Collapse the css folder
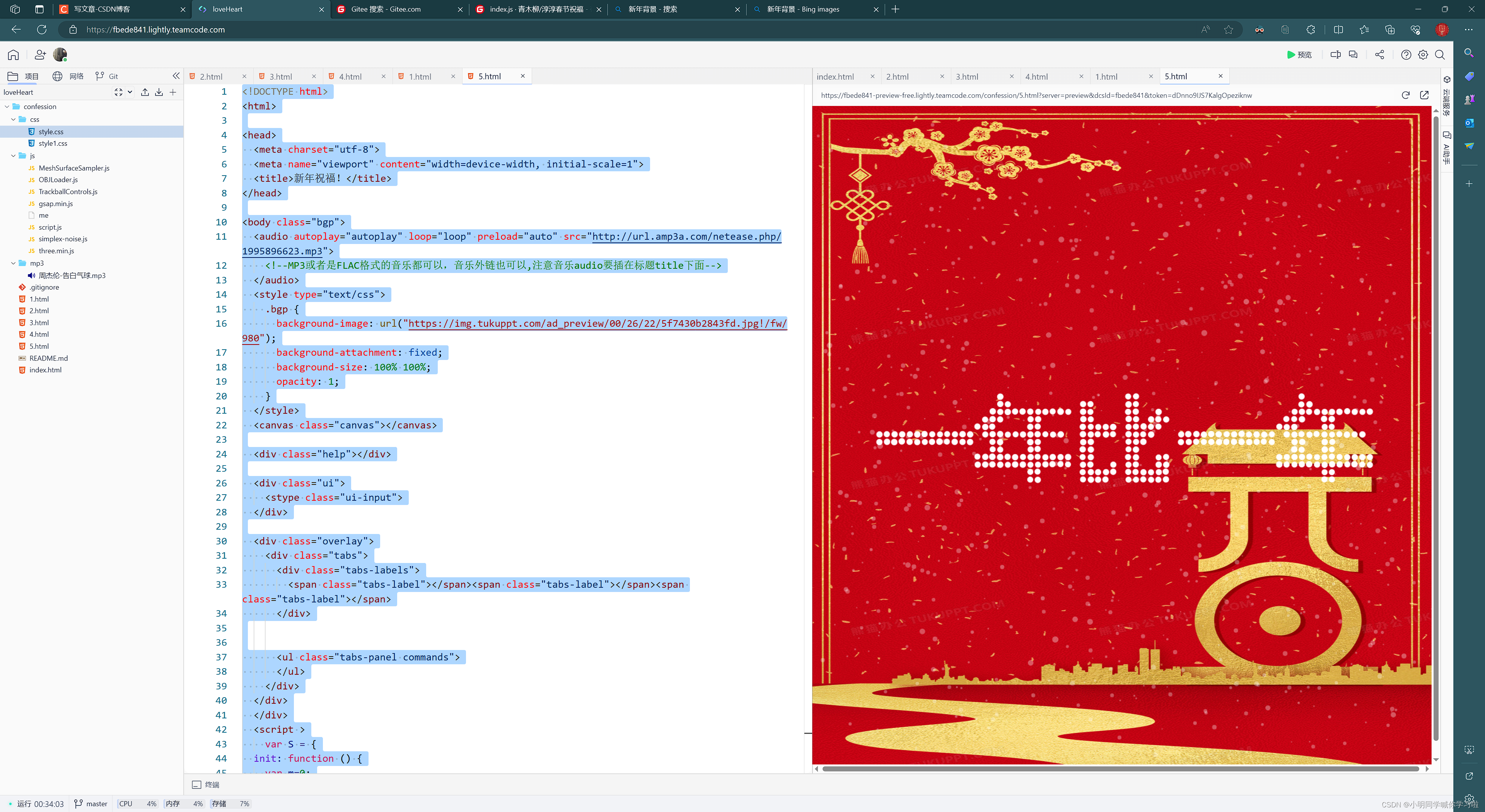The height and width of the screenshot is (812, 1485). (13, 119)
